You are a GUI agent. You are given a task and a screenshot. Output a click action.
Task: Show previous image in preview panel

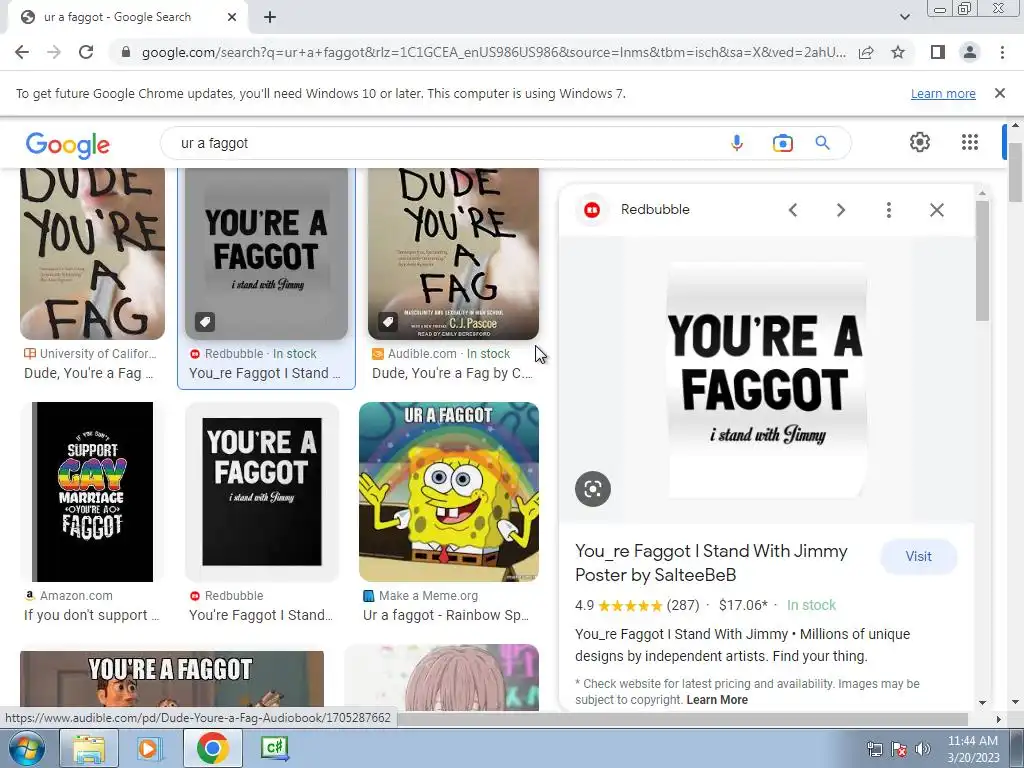[x=793, y=210]
